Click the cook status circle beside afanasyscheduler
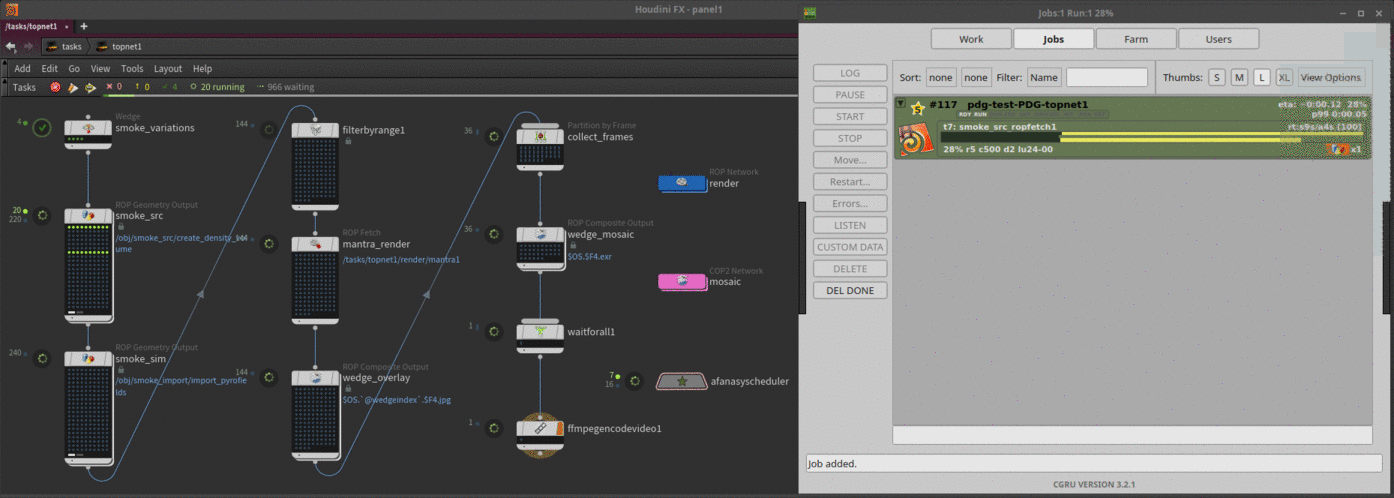1394x498 pixels. pyautogui.click(x=633, y=381)
